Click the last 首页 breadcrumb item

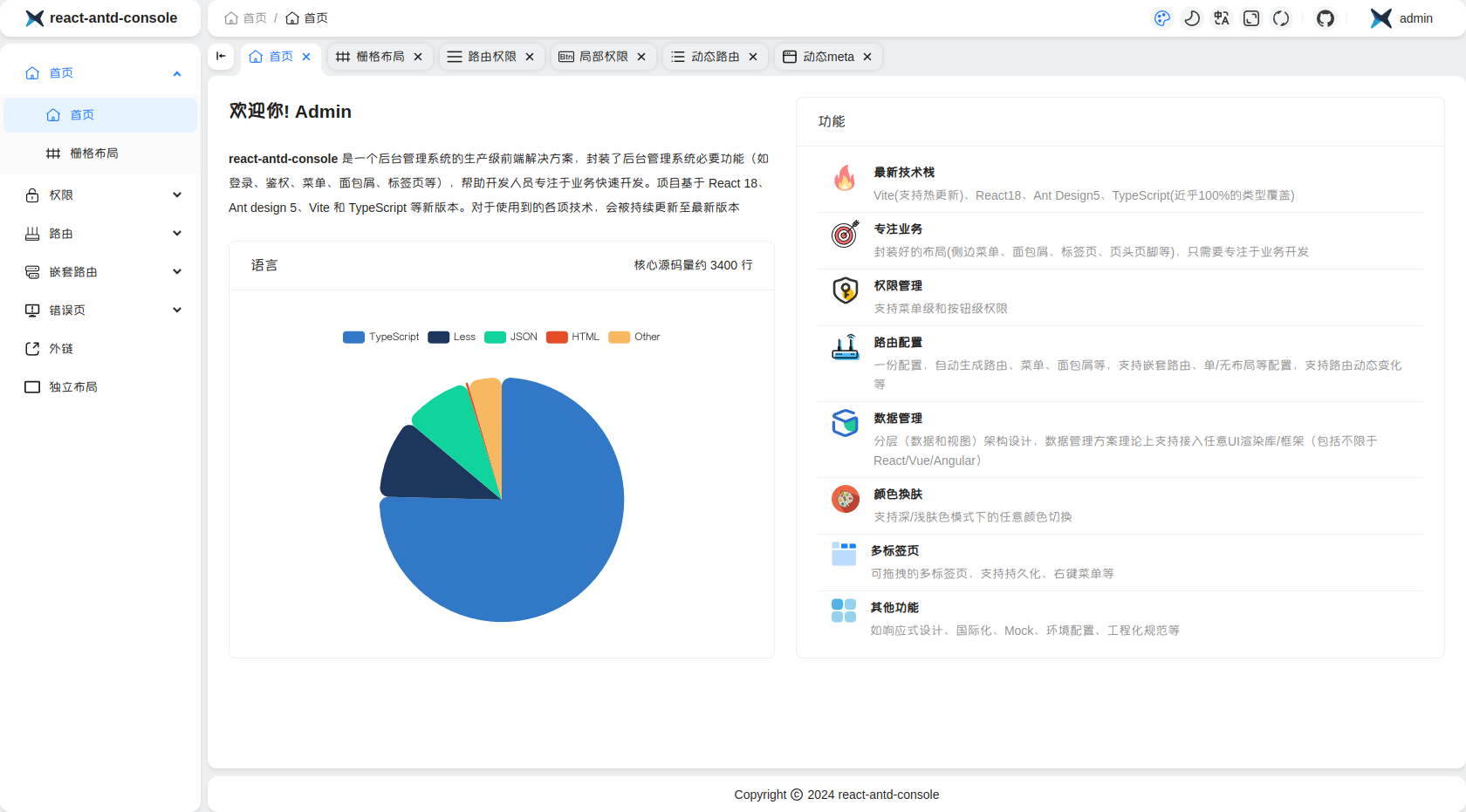pyautogui.click(x=306, y=18)
